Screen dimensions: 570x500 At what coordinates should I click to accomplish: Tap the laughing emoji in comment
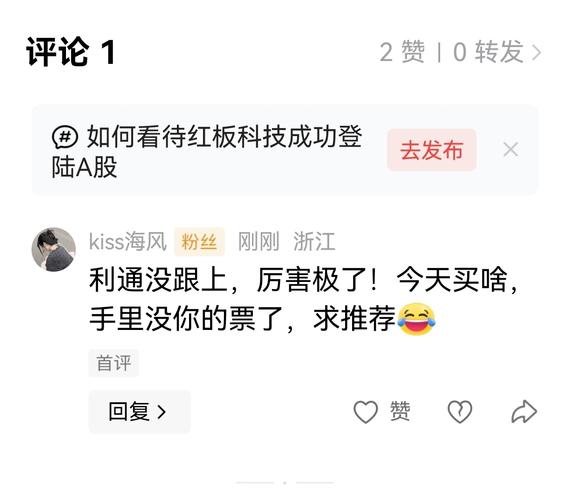[417, 319]
